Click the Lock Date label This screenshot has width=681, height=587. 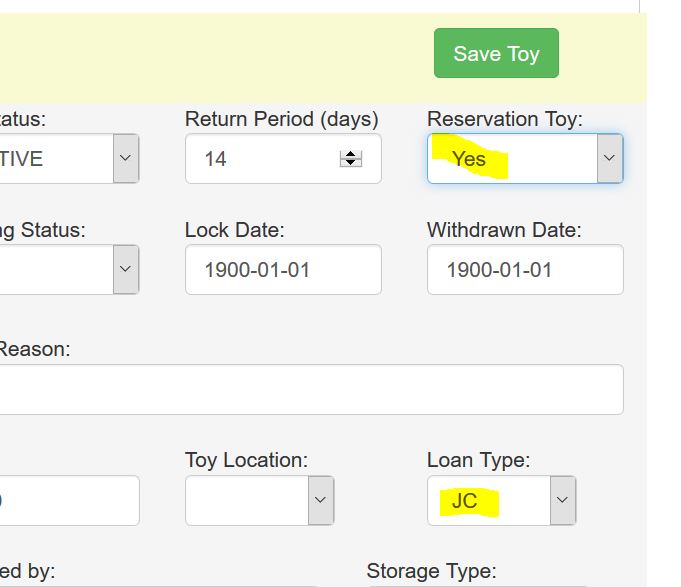[235, 230]
